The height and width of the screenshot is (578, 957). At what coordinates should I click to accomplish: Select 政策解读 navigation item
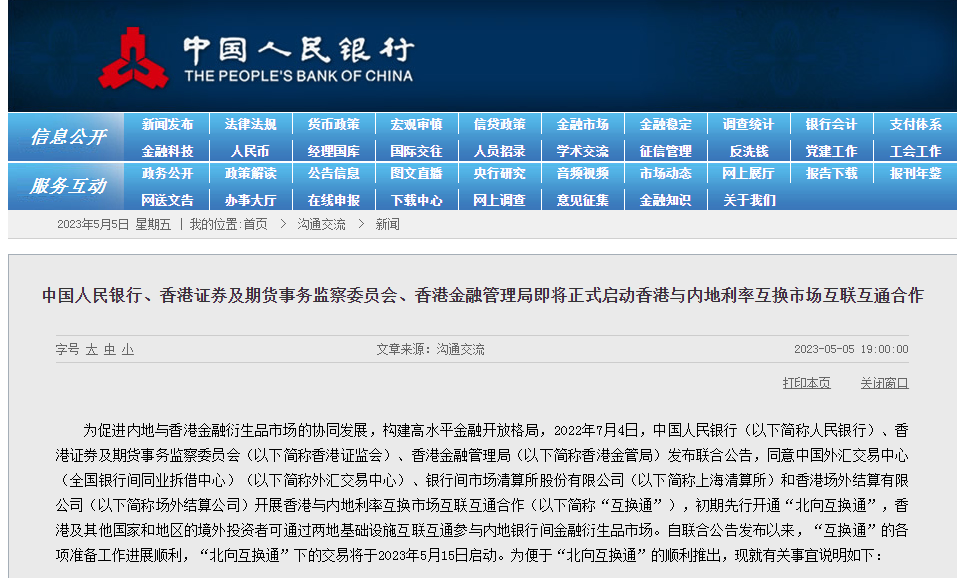pos(250,173)
